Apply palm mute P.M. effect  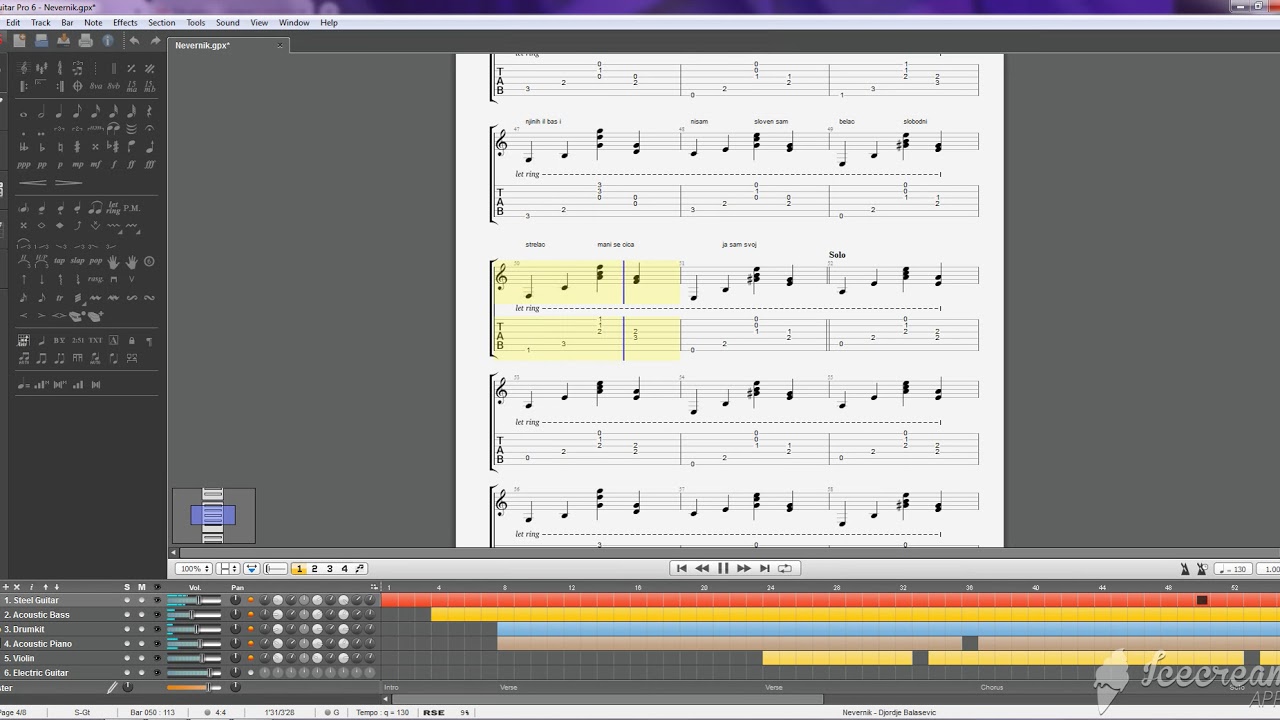(x=131, y=208)
